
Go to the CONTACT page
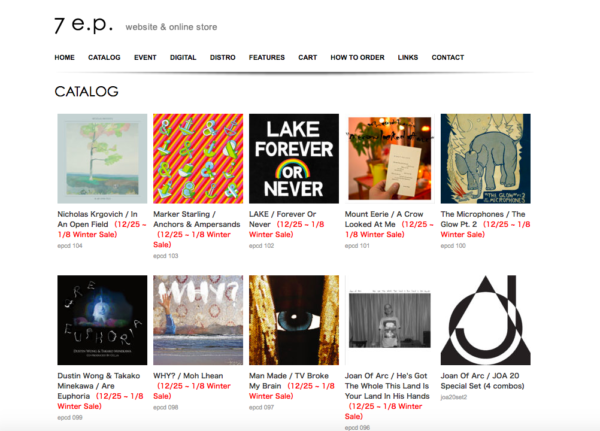(448, 57)
